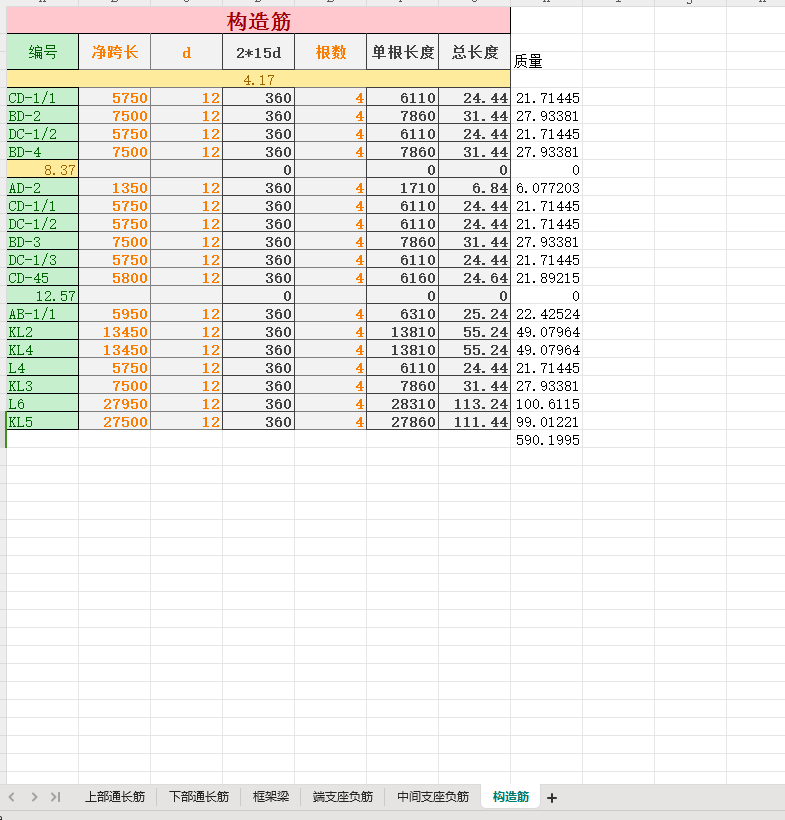
Task: Select the BD-4 row label
Action: [x=42, y=152]
